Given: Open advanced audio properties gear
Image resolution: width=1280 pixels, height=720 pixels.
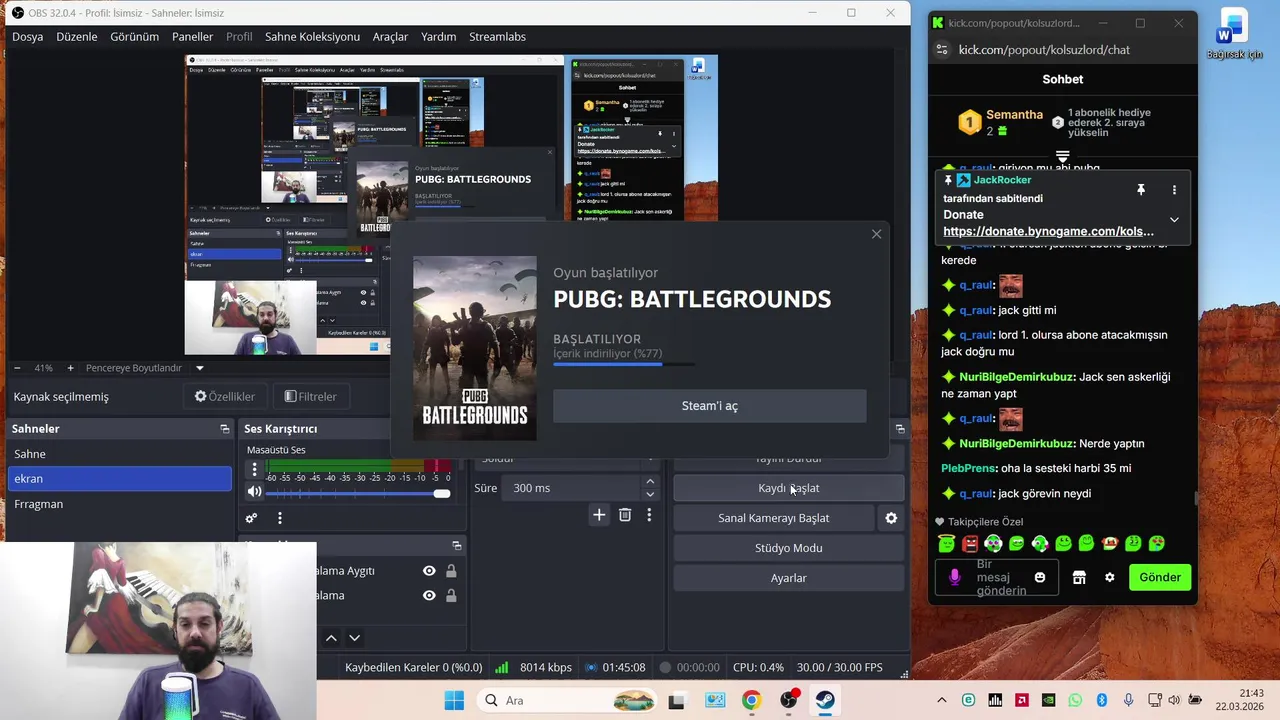Looking at the screenshot, I should (x=251, y=518).
